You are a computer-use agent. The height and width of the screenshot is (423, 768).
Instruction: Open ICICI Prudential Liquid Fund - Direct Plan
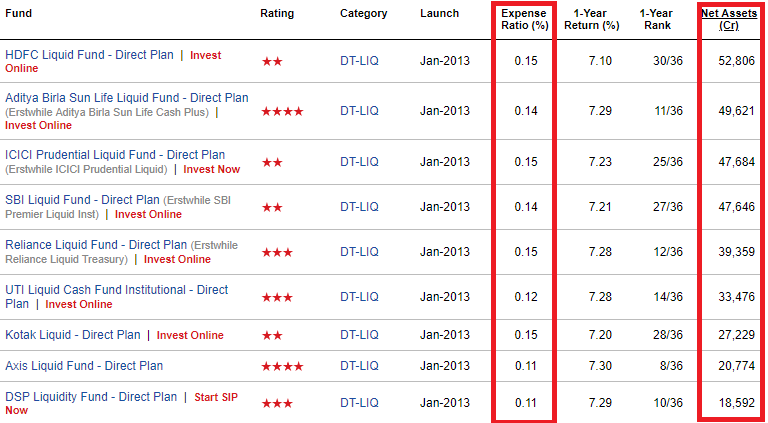click(x=115, y=155)
